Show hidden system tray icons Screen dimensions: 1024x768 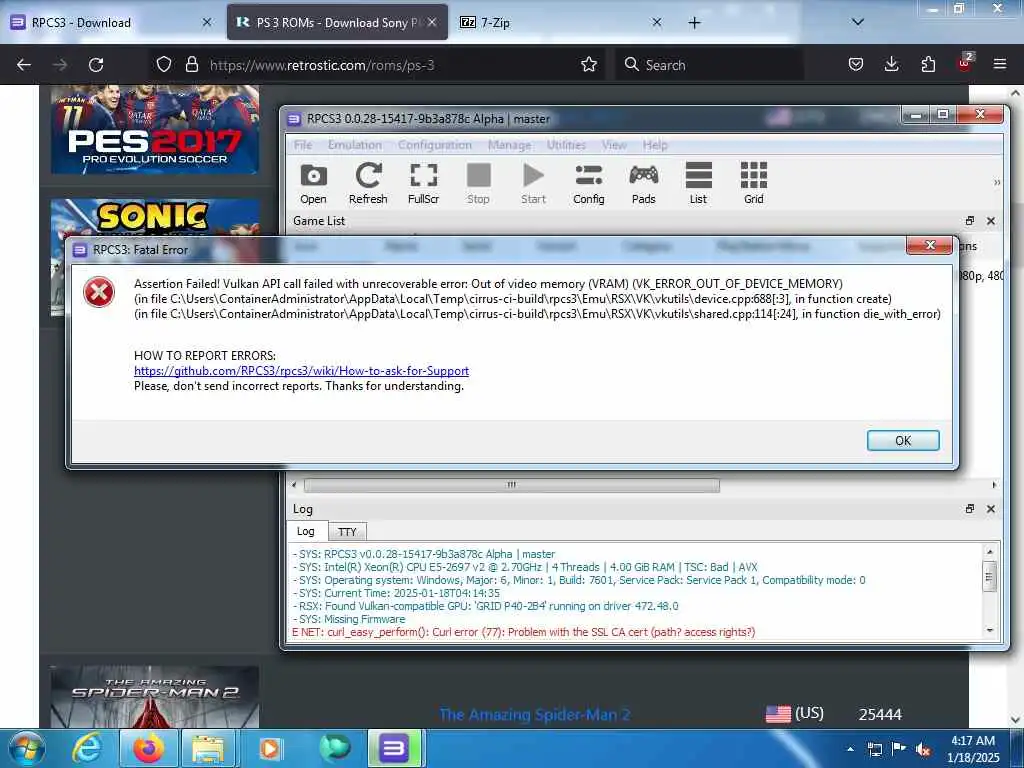tap(850, 749)
